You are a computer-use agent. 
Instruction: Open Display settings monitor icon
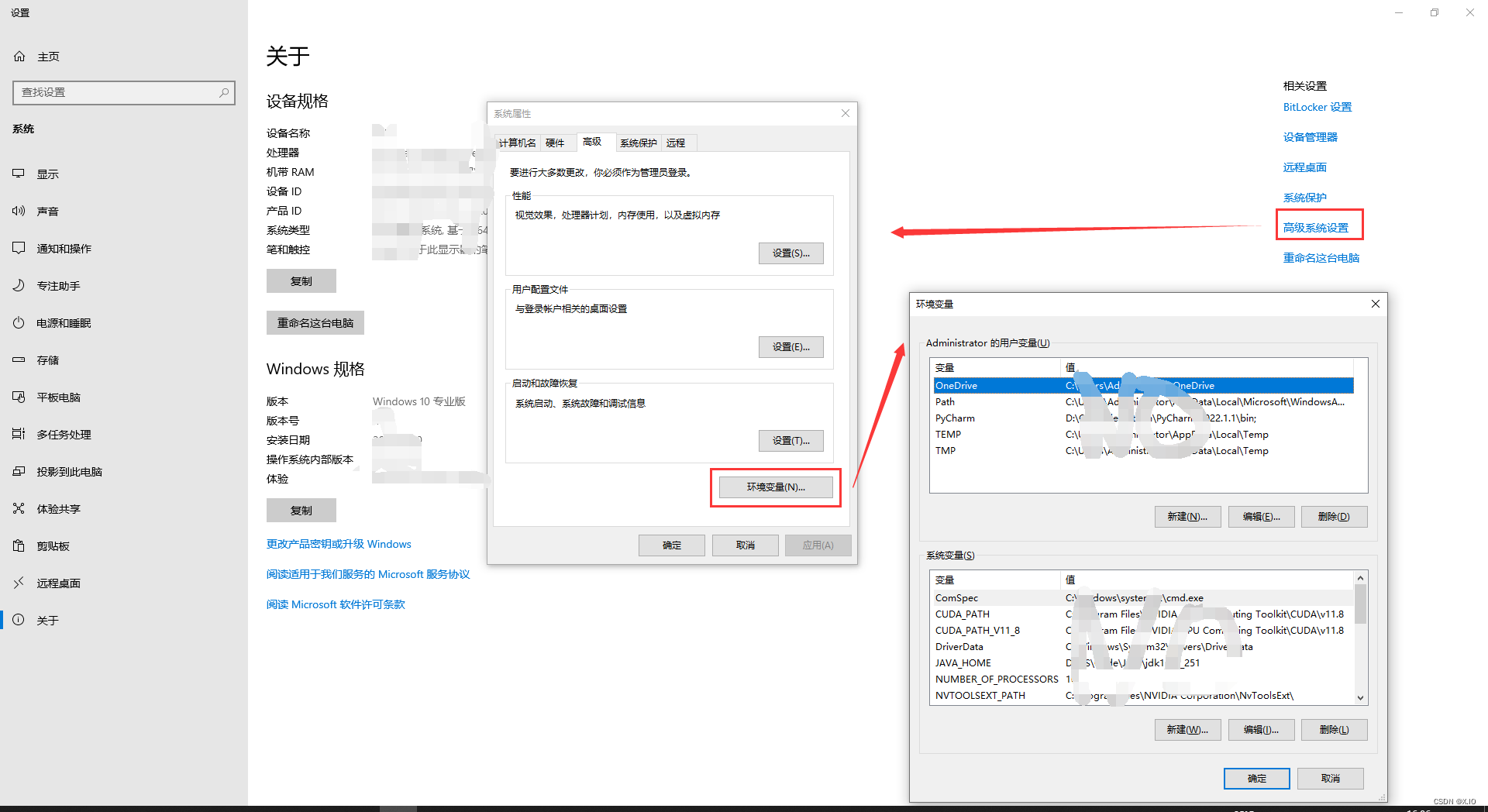(x=19, y=174)
